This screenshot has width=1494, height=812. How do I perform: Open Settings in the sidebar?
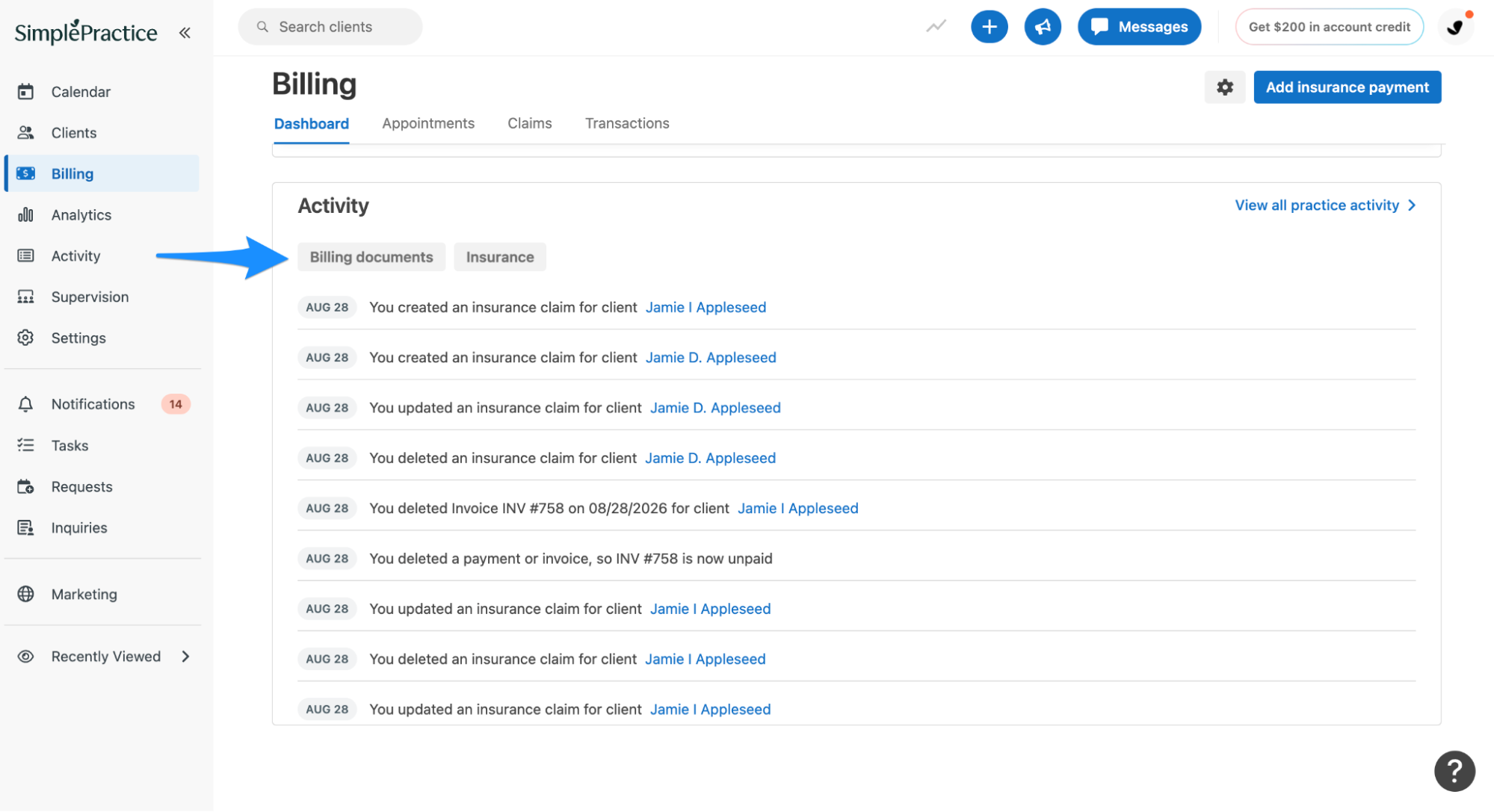coord(78,338)
